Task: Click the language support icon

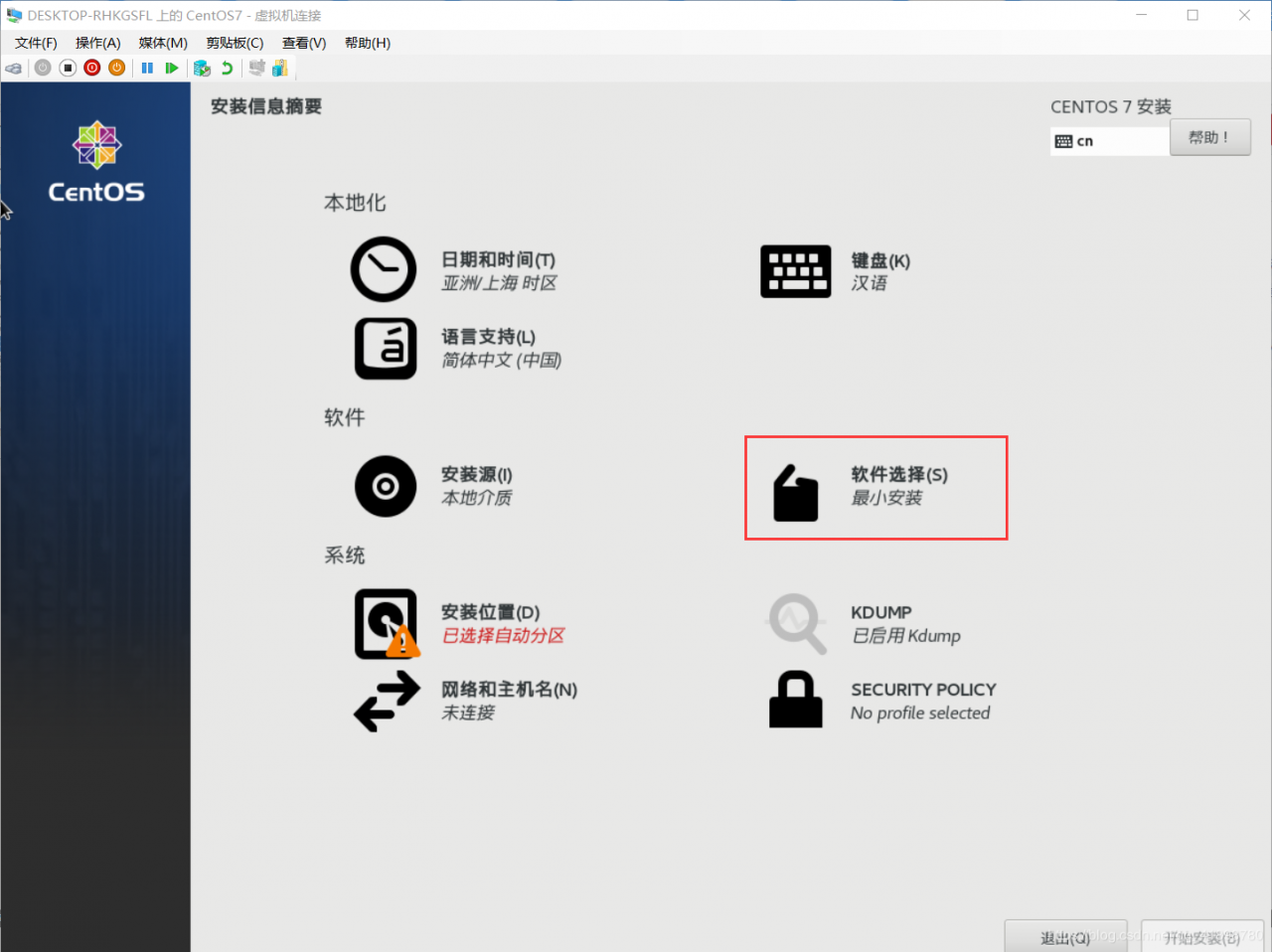Action: pos(386,348)
